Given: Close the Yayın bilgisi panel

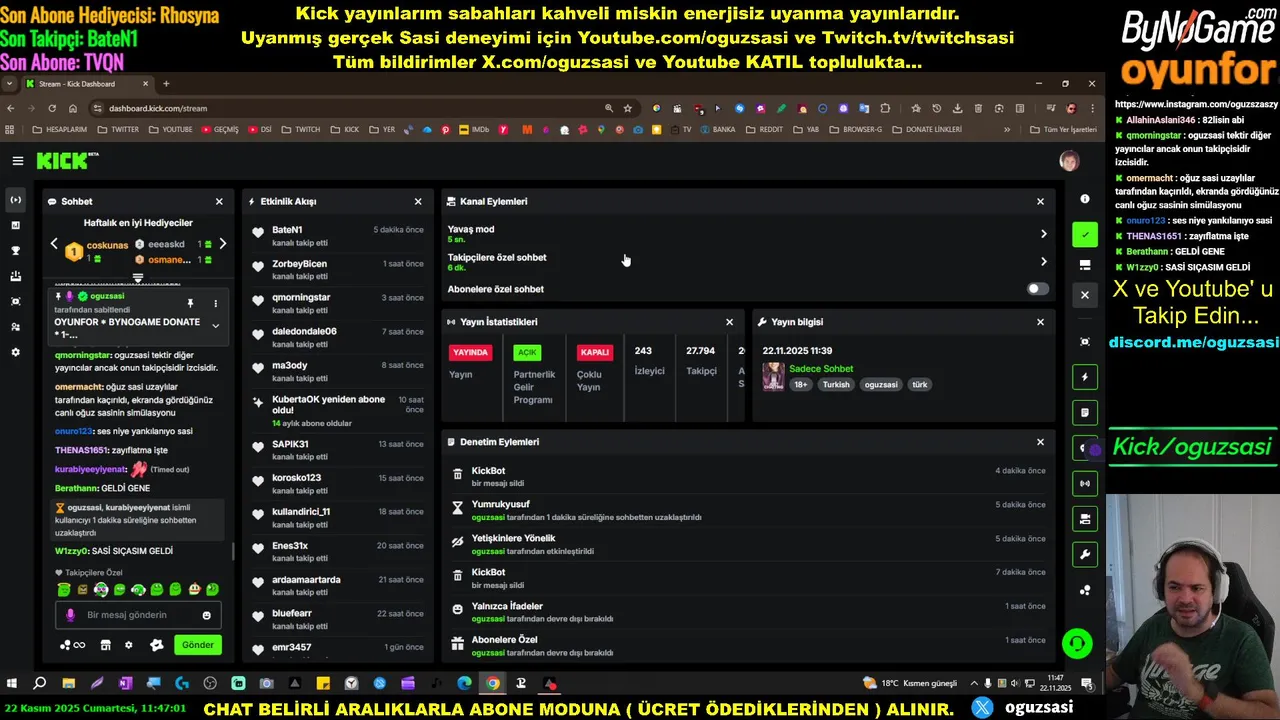Looking at the screenshot, I should click(x=1040, y=322).
